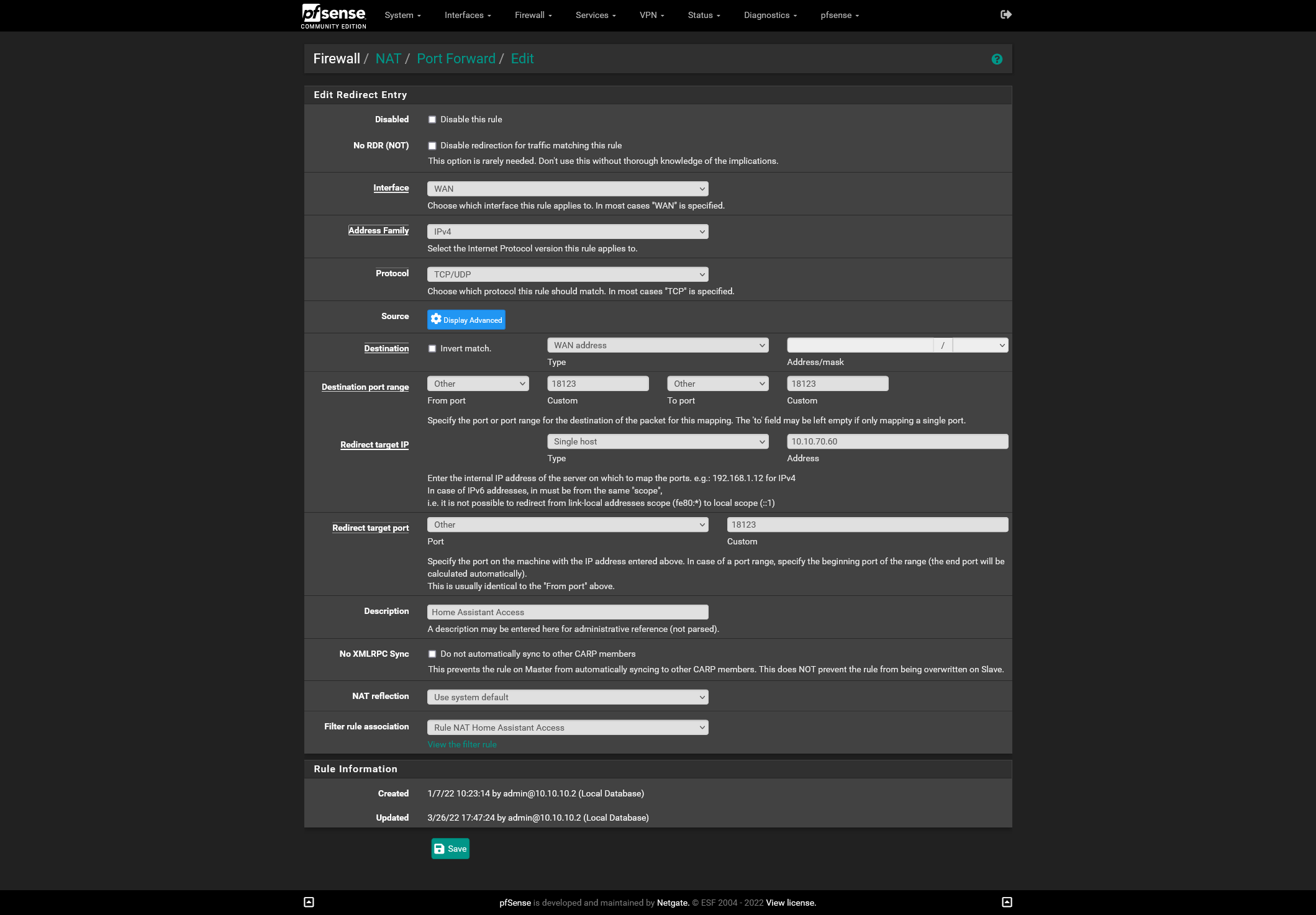
Task: Open the Firewall menu in navbar
Action: tap(533, 15)
